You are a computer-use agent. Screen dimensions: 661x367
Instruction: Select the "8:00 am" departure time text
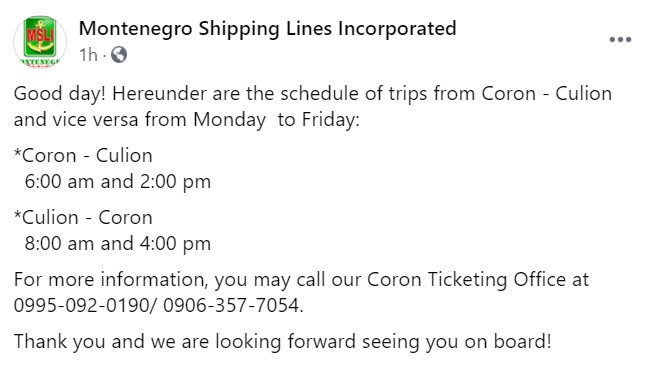coord(59,244)
